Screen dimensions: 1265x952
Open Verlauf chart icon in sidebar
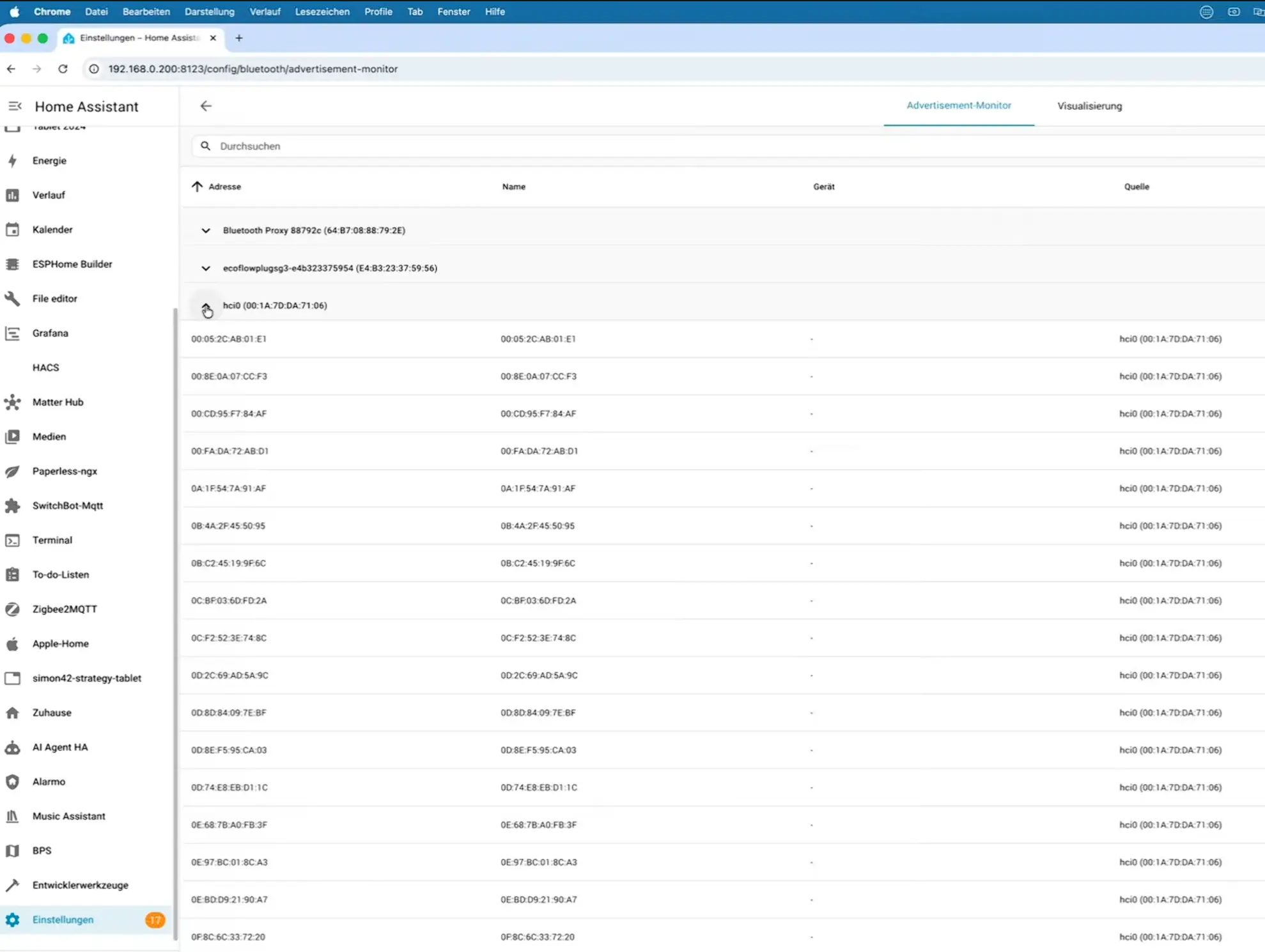(x=12, y=195)
